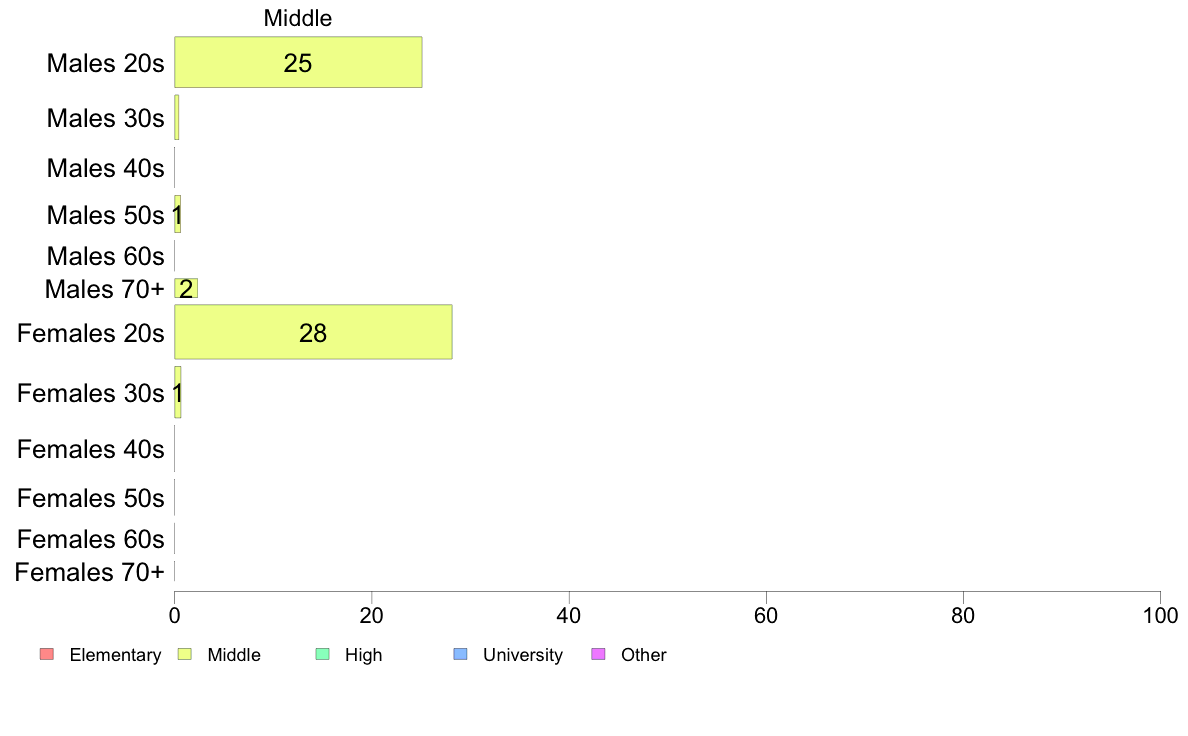Screen dimensions: 1188x736
Task: Click the High legend label
Action: coord(363,655)
